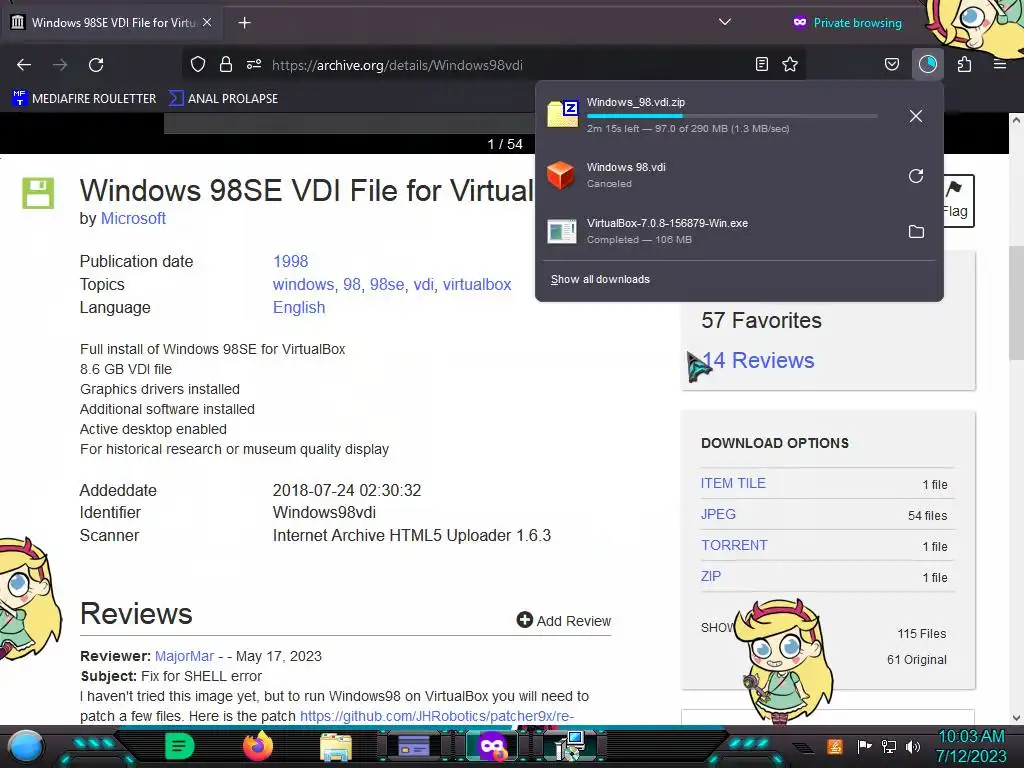The image size is (1024, 768).
Task: Open the vdi topic link
Action: (x=423, y=285)
